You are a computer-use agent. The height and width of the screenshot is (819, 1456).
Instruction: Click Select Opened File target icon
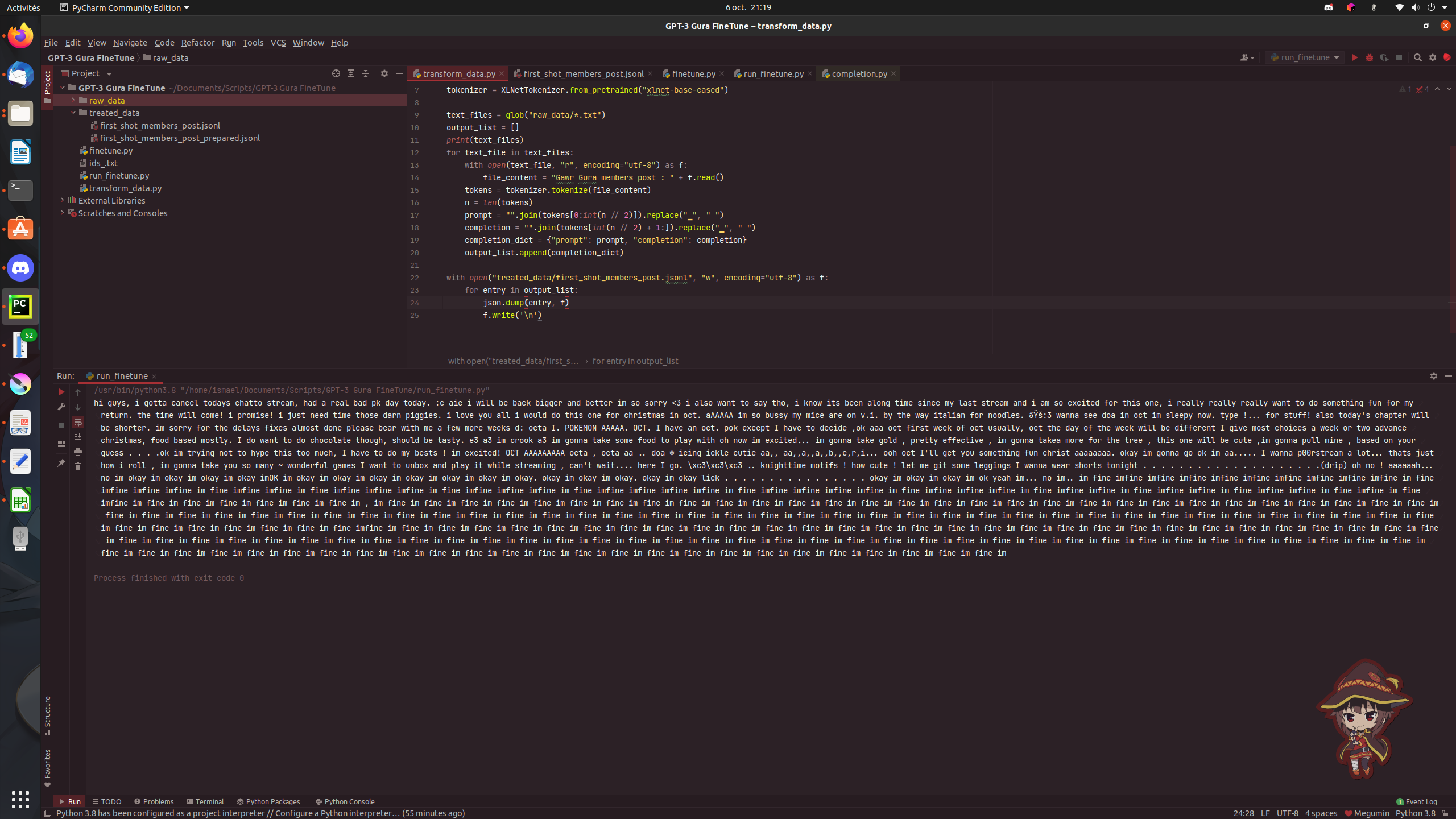coord(336,73)
